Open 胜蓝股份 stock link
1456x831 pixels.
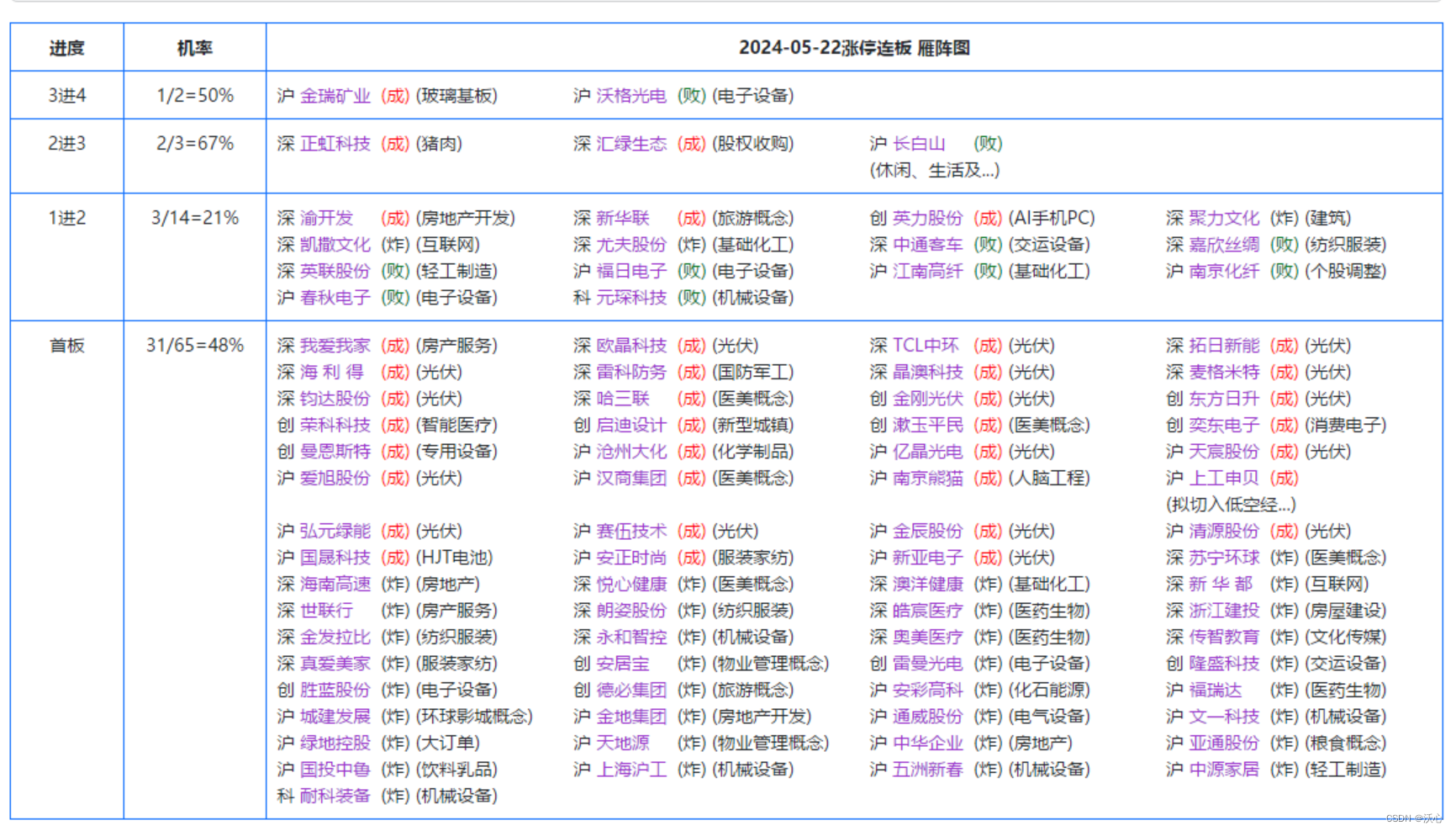coord(335,691)
